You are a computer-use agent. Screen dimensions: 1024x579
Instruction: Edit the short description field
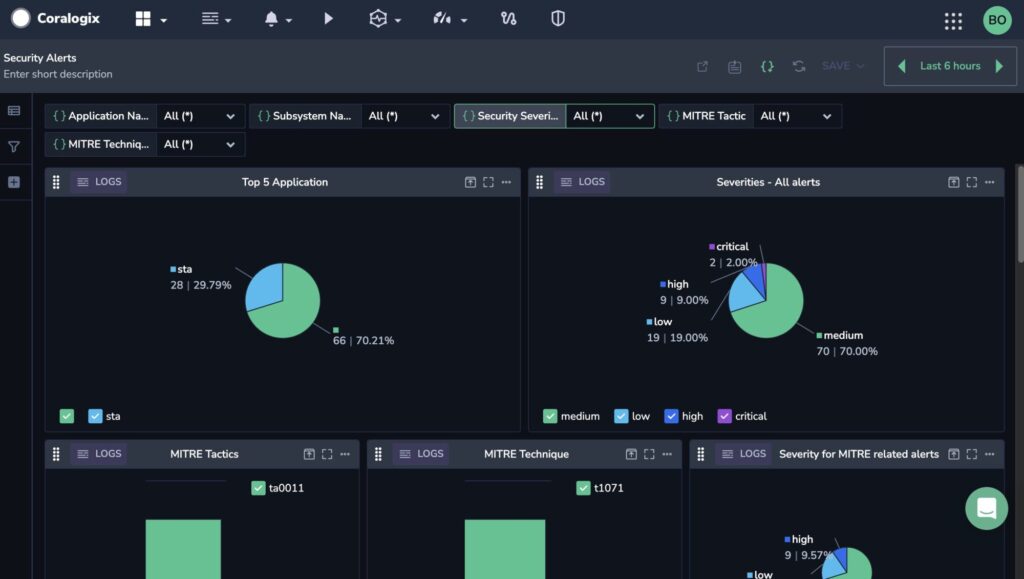[x=58, y=74]
